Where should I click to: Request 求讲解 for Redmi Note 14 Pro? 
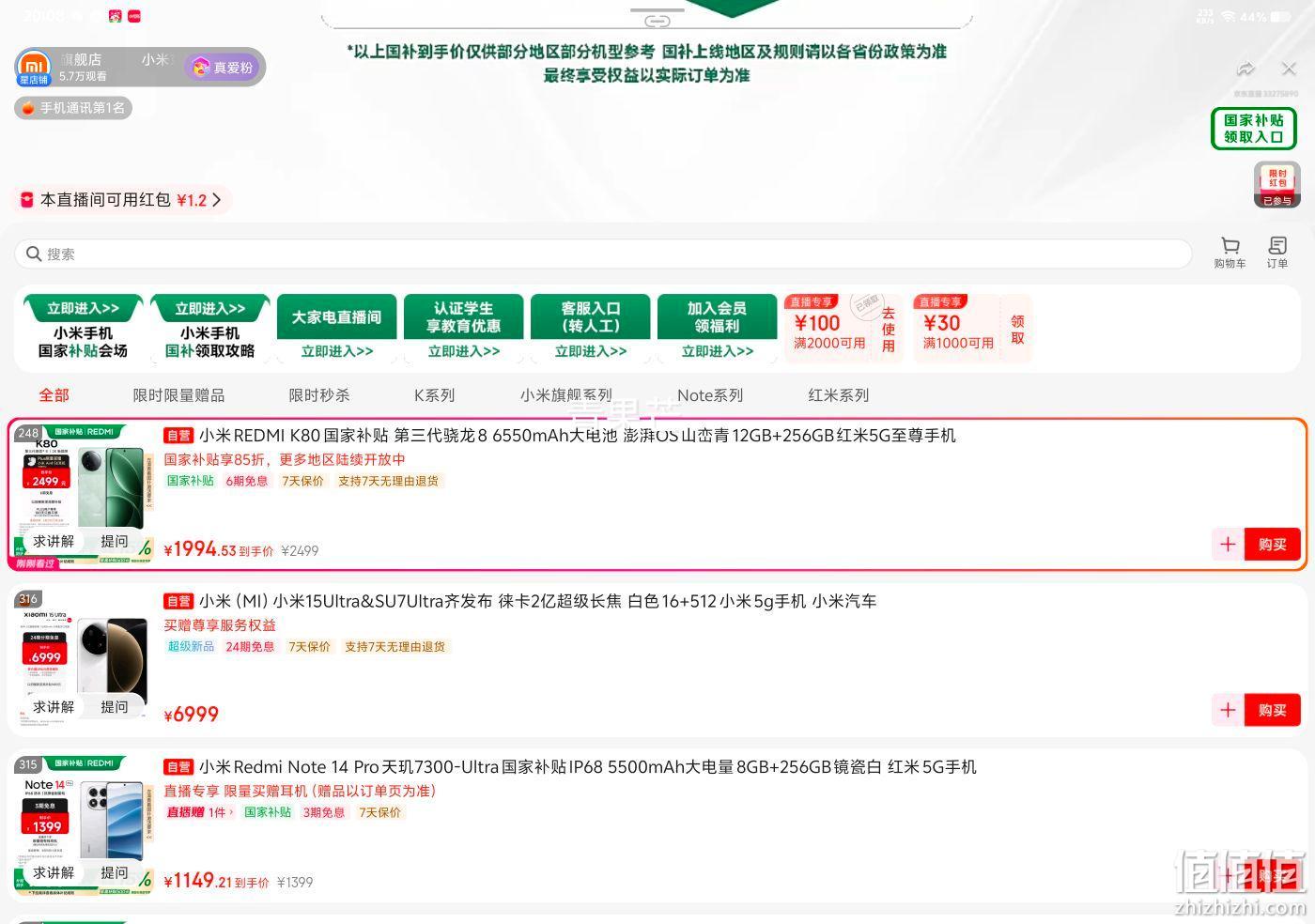(54, 872)
